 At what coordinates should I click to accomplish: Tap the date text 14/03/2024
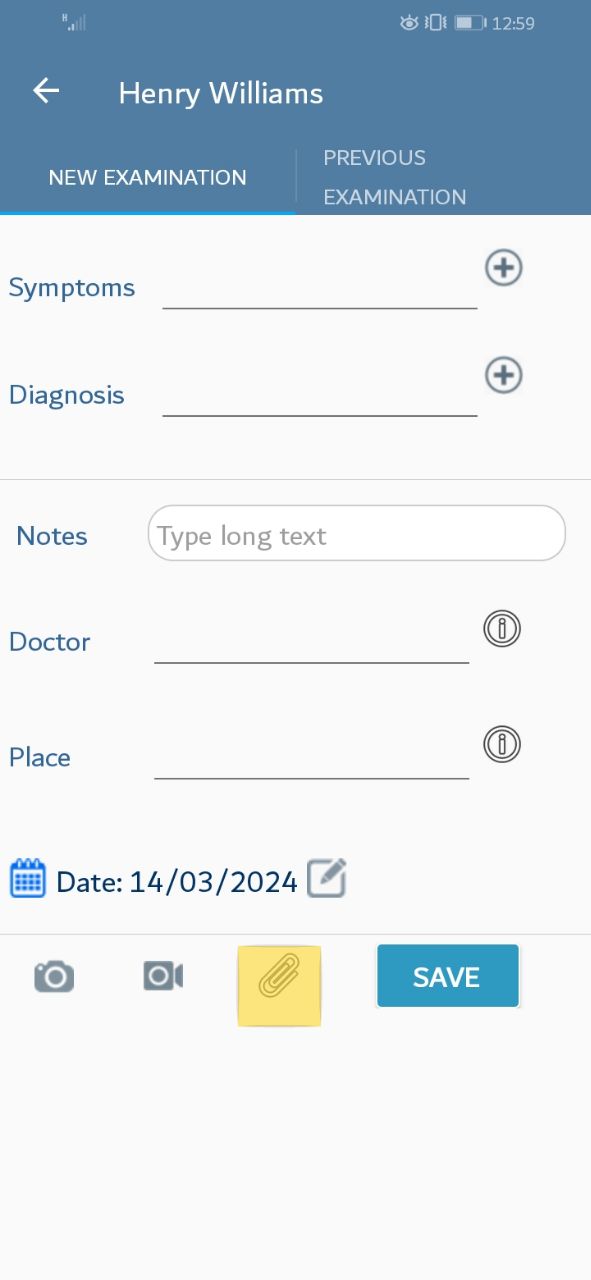coord(213,881)
